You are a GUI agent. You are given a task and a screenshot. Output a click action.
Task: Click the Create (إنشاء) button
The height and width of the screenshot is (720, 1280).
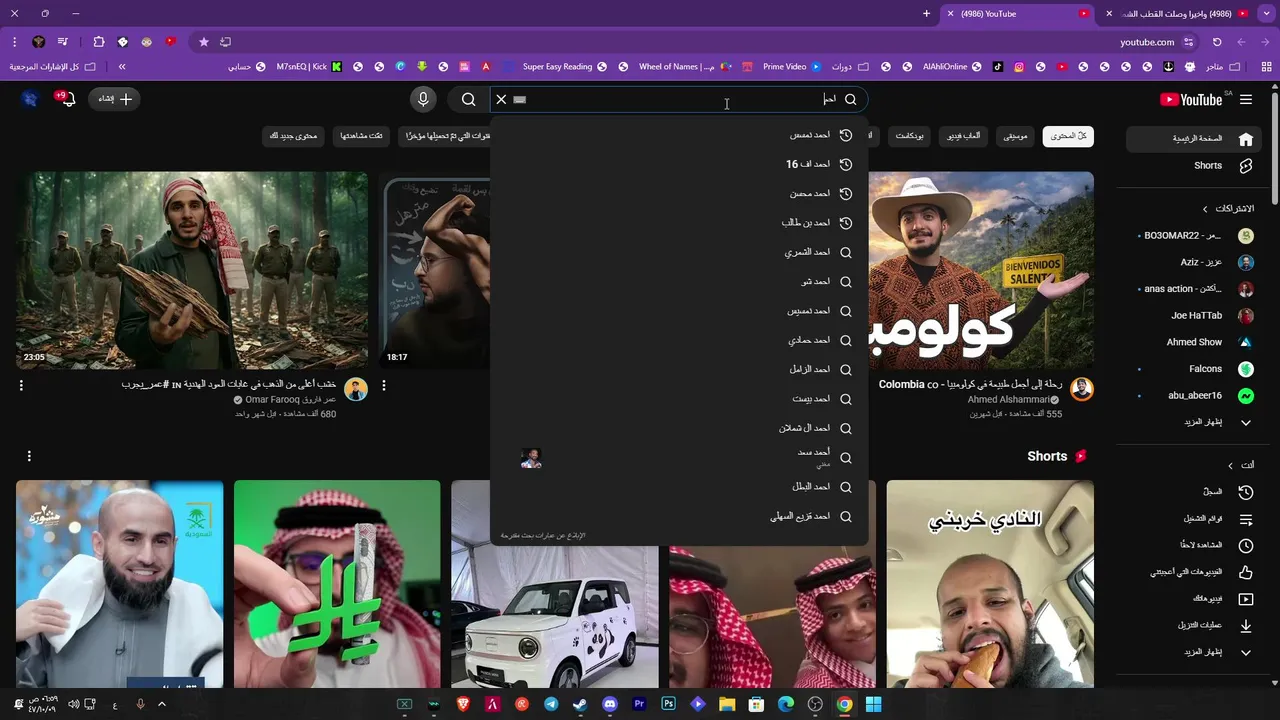[115, 99]
